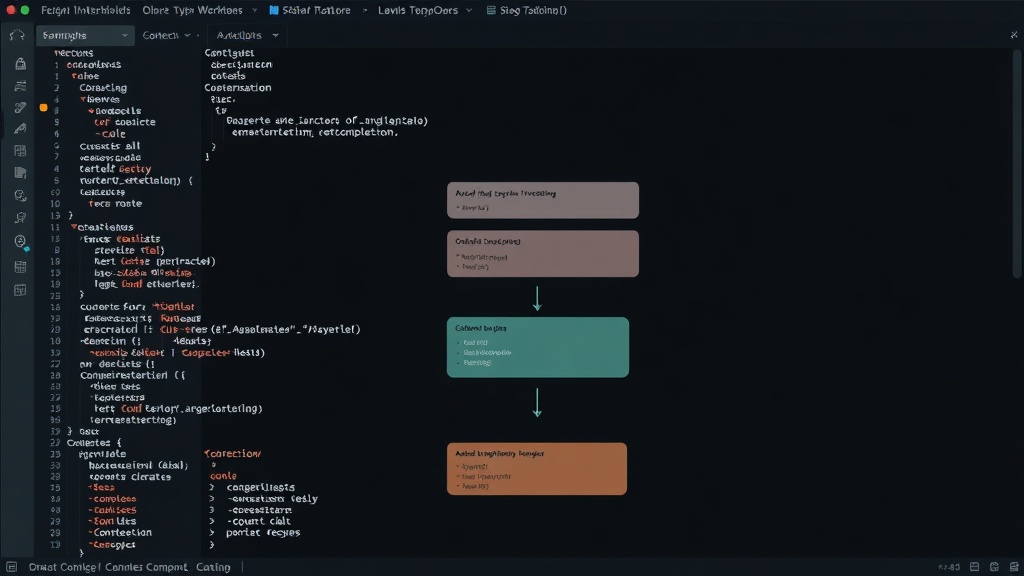Click the 'Colleotes {' line

pyautogui.click(x=94, y=442)
